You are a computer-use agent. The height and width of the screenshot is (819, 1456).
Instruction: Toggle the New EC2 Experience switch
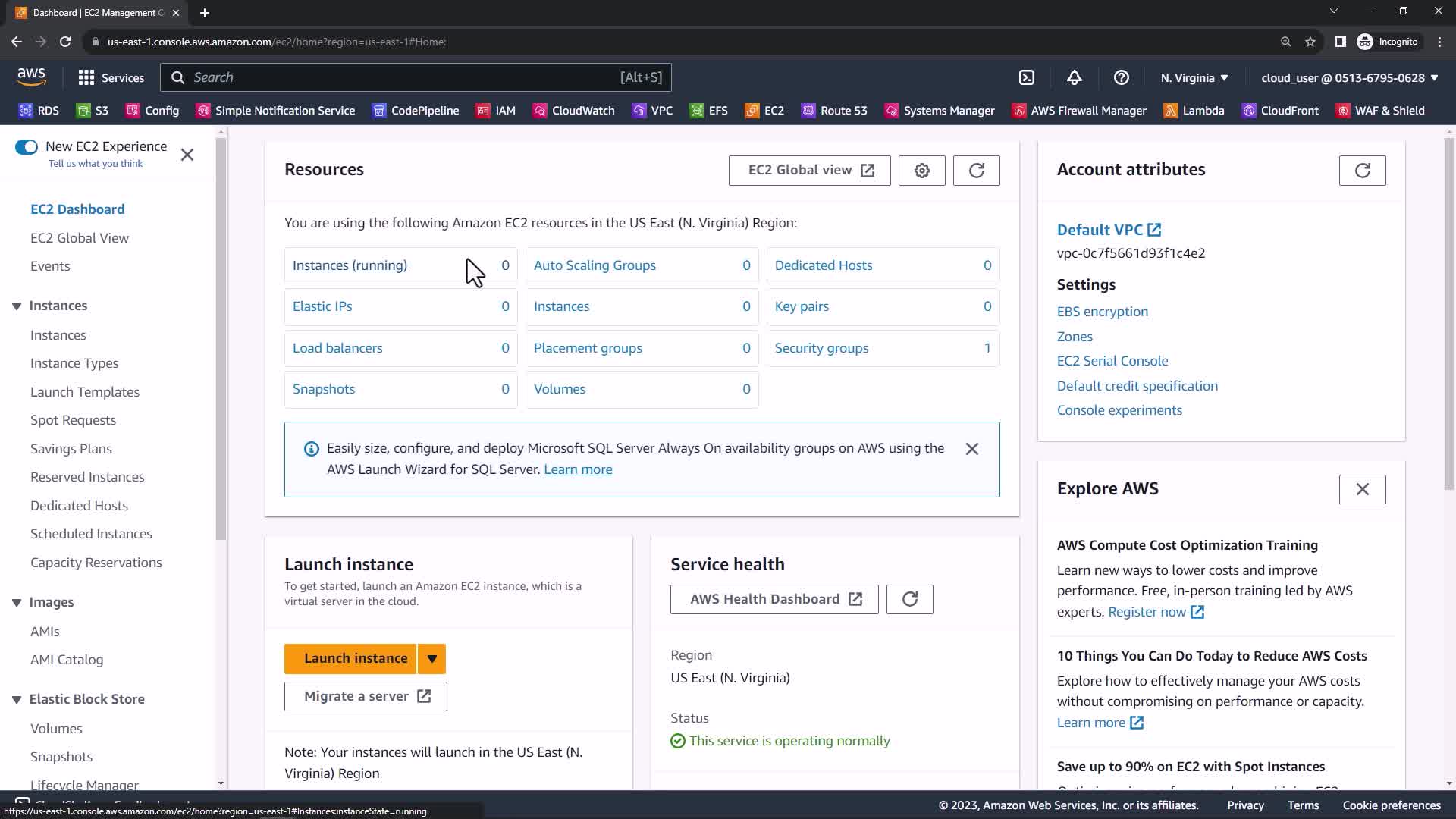point(27,147)
